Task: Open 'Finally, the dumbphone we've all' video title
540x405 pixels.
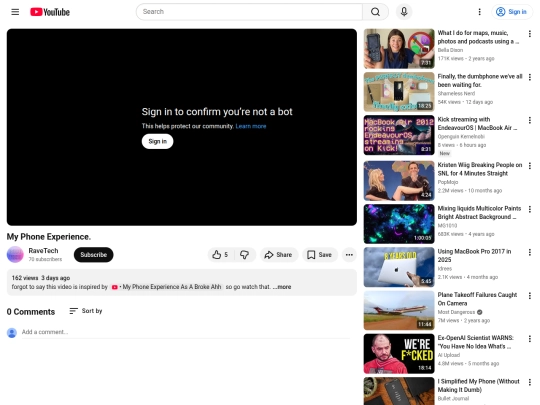Action: point(480,81)
